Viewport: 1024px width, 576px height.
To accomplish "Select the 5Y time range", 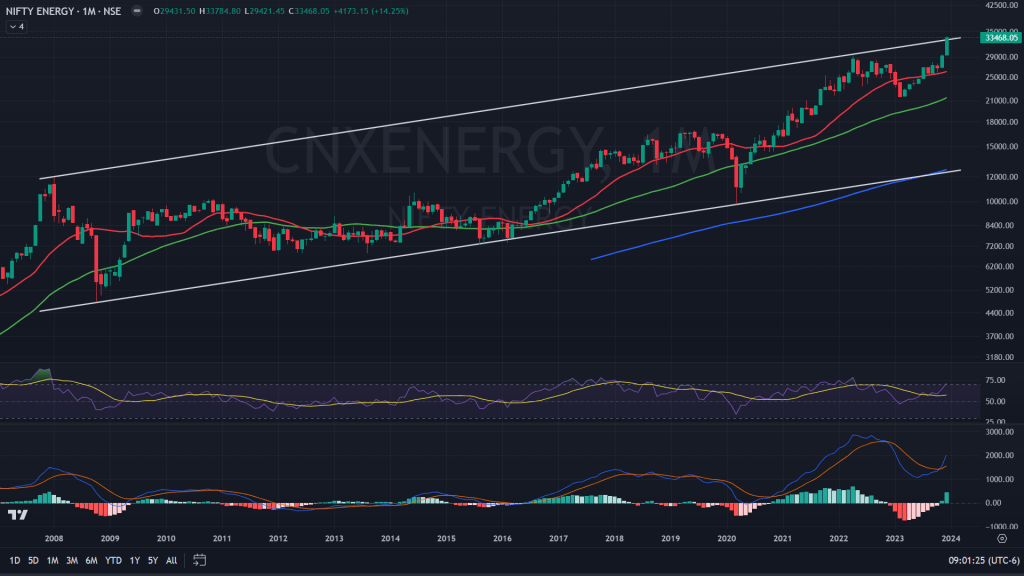I will point(152,560).
